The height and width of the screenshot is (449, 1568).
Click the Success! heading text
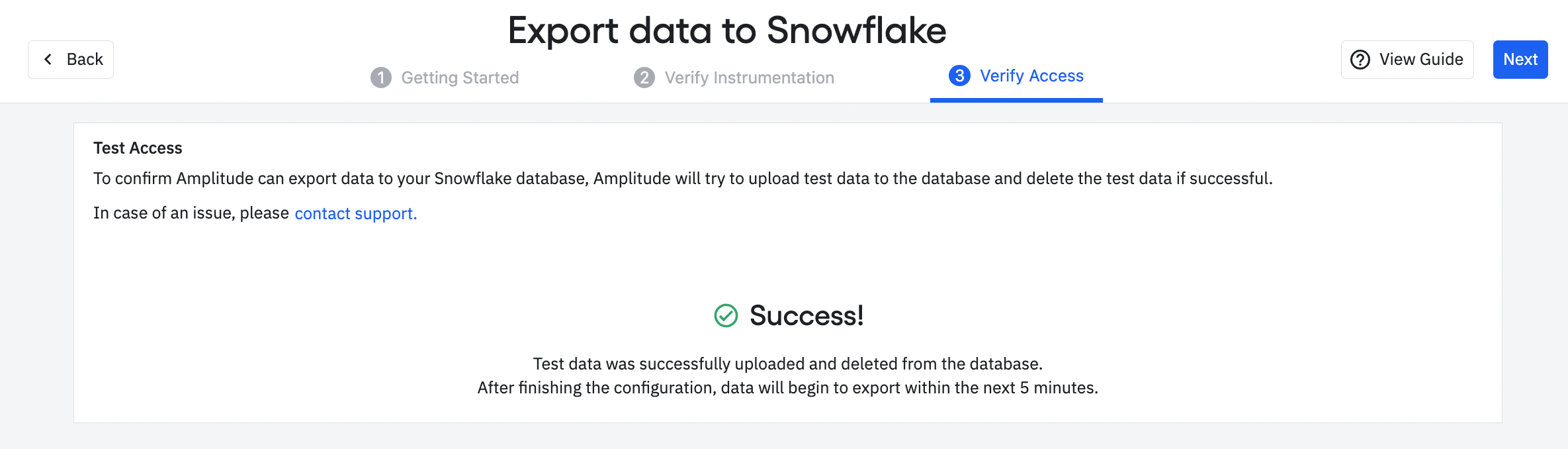click(806, 316)
